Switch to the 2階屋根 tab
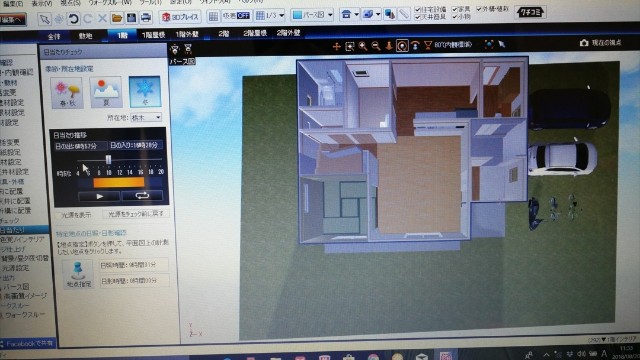The height and width of the screenshot is (360, 640). pyautogui.click(x=255, y=33)
